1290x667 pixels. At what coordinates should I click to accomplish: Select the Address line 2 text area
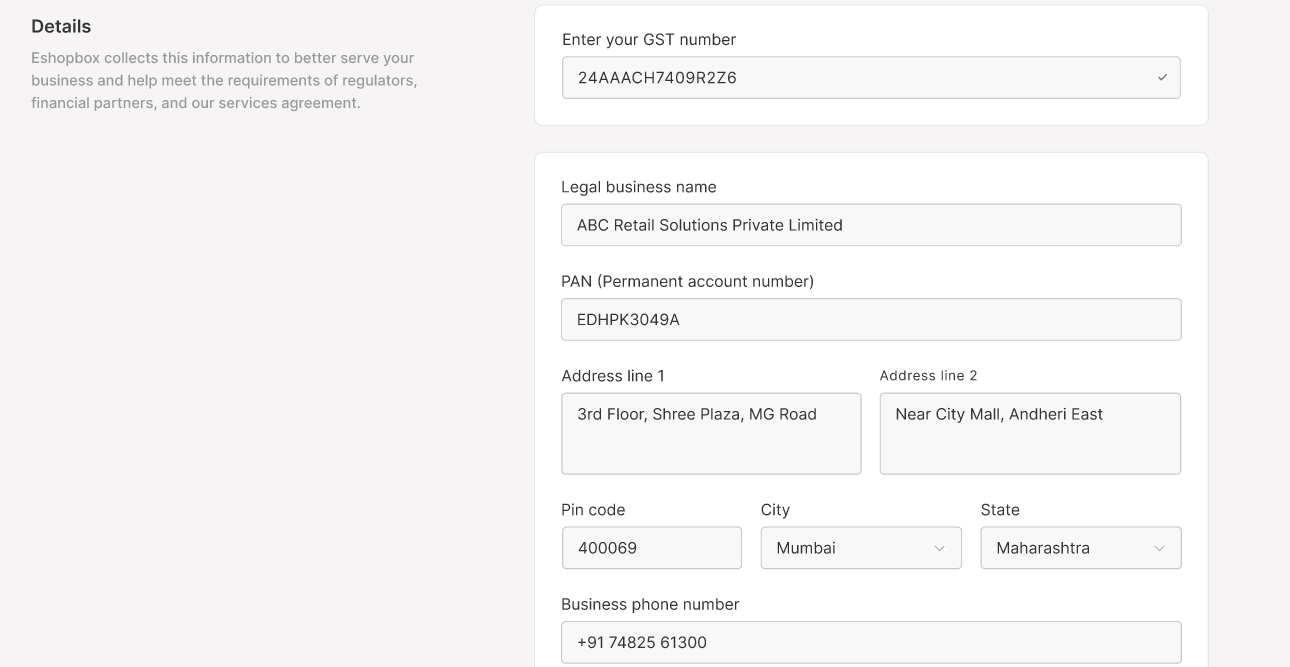[x=1029, y=433]
